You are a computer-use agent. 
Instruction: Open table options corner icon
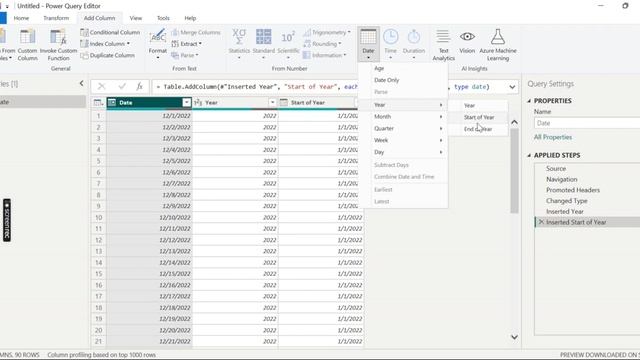coord(98,102)
